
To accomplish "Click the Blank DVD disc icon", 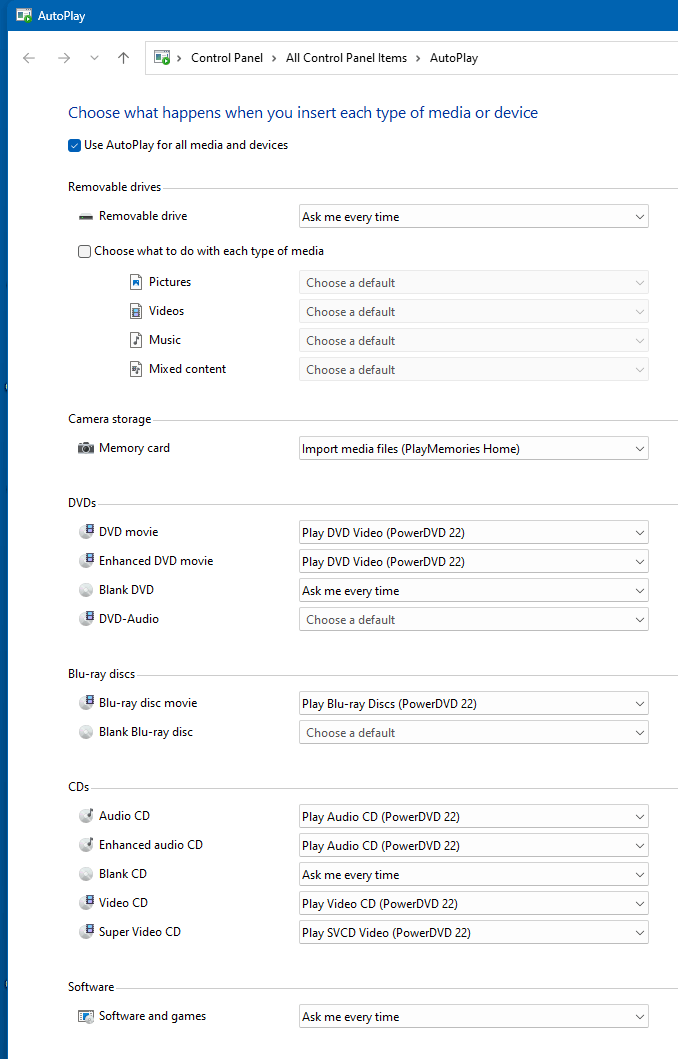I will pos(86,590).
